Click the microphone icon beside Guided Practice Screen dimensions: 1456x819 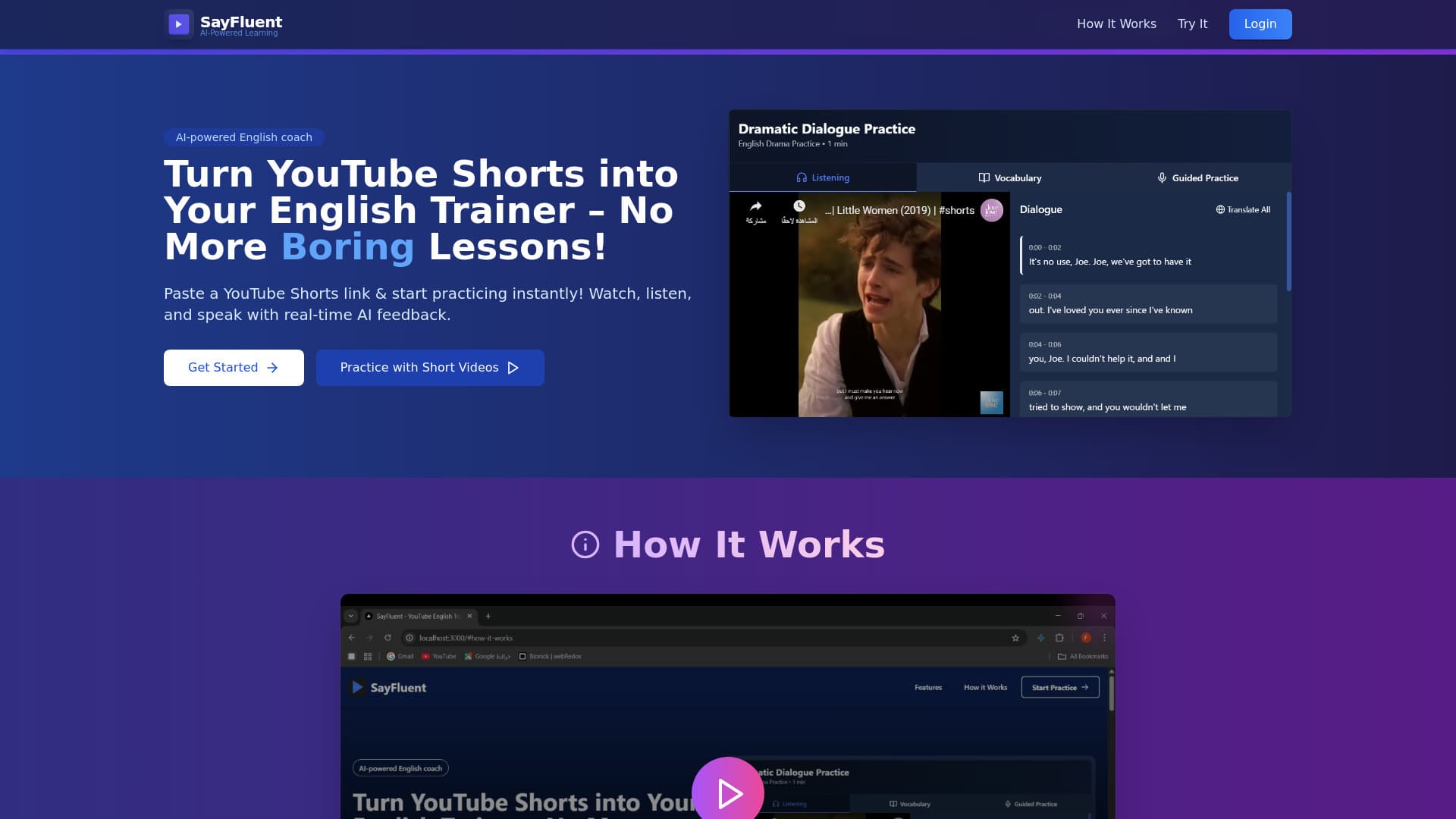(1162, 177)
